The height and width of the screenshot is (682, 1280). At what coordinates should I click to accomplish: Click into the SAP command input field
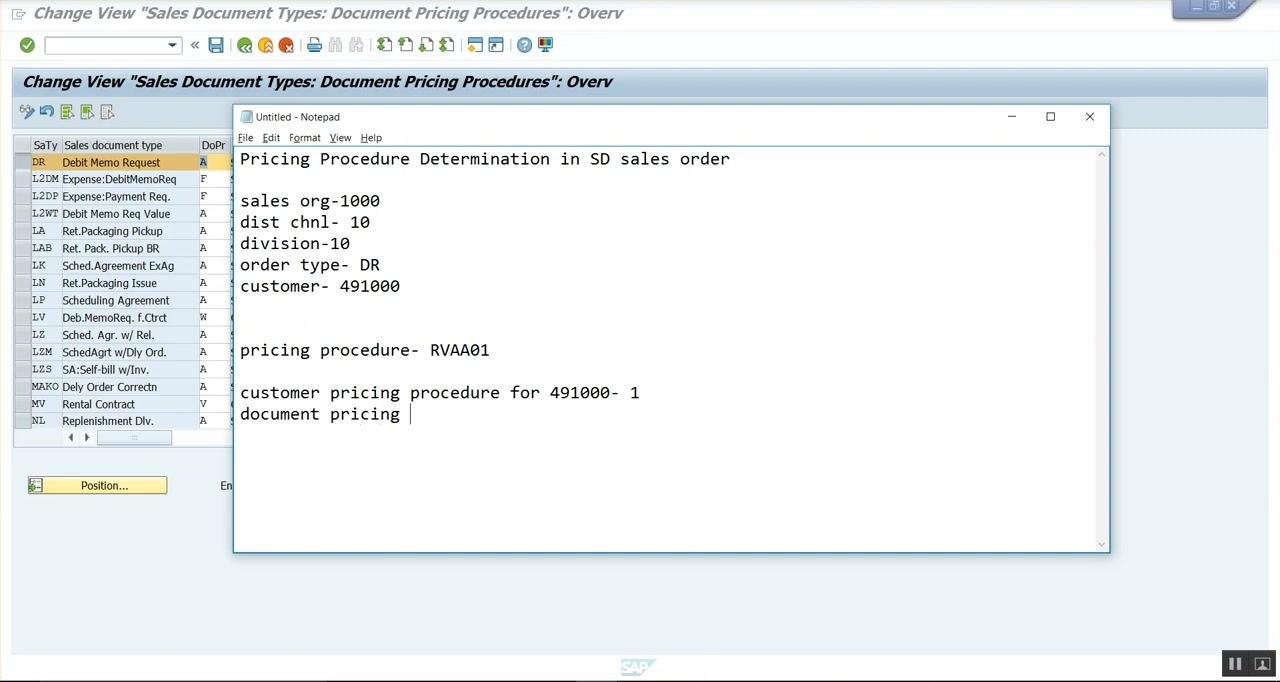tap(105, 45)
